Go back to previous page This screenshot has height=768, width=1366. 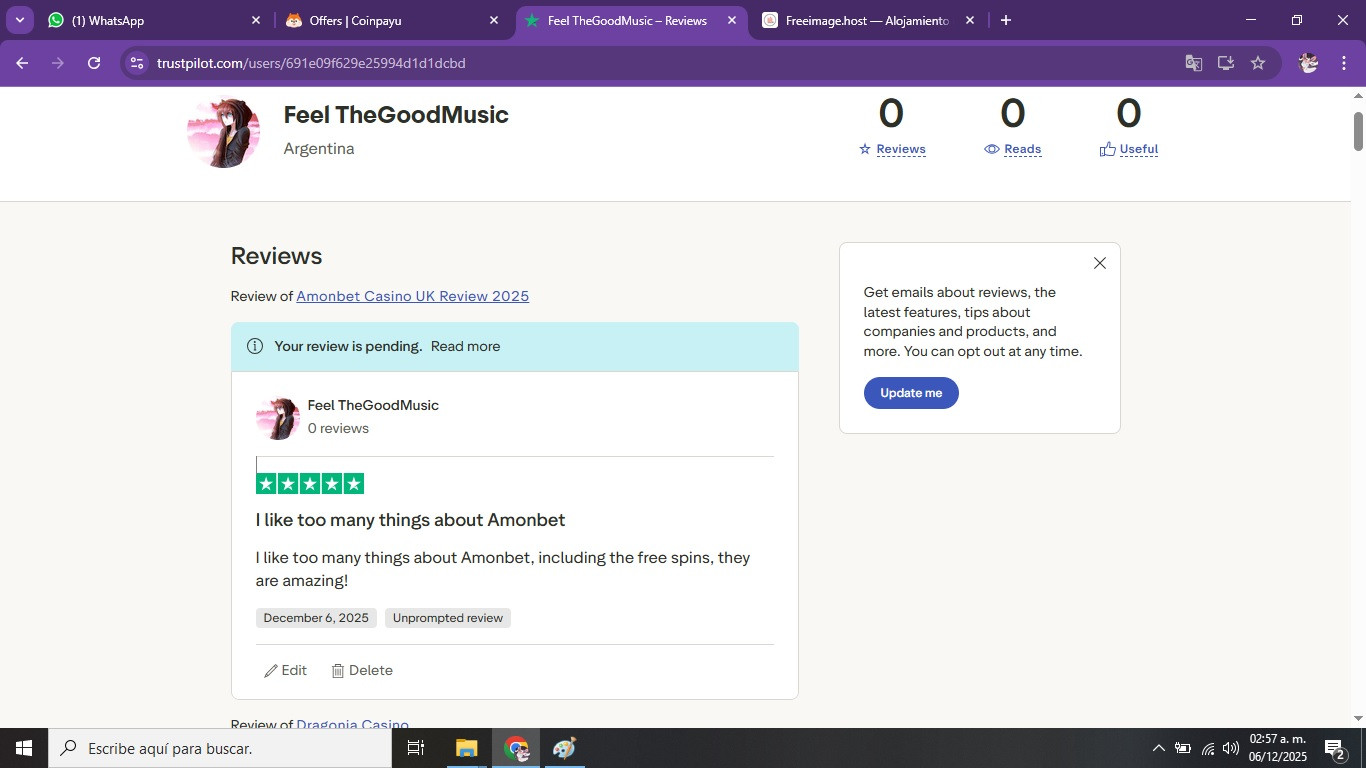click(x=22, y=63)
